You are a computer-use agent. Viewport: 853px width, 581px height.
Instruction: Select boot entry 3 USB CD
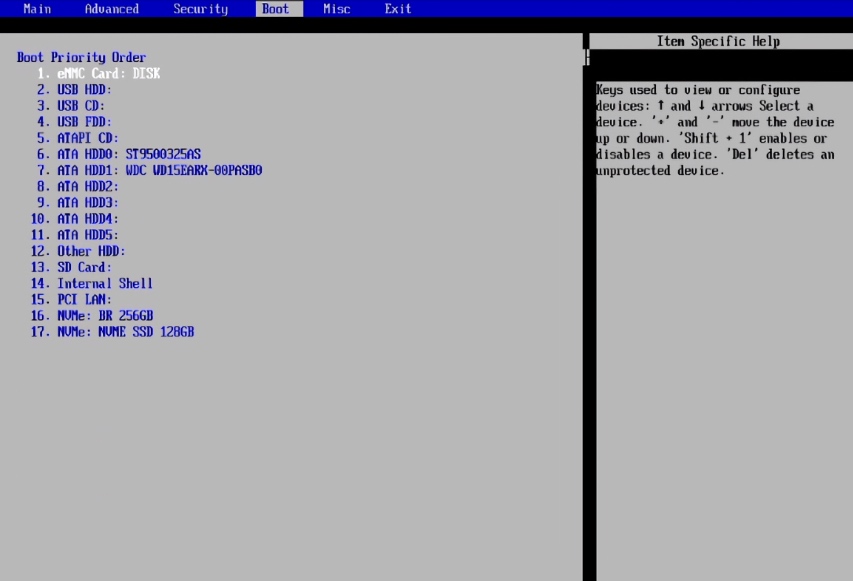coord(71,106)
